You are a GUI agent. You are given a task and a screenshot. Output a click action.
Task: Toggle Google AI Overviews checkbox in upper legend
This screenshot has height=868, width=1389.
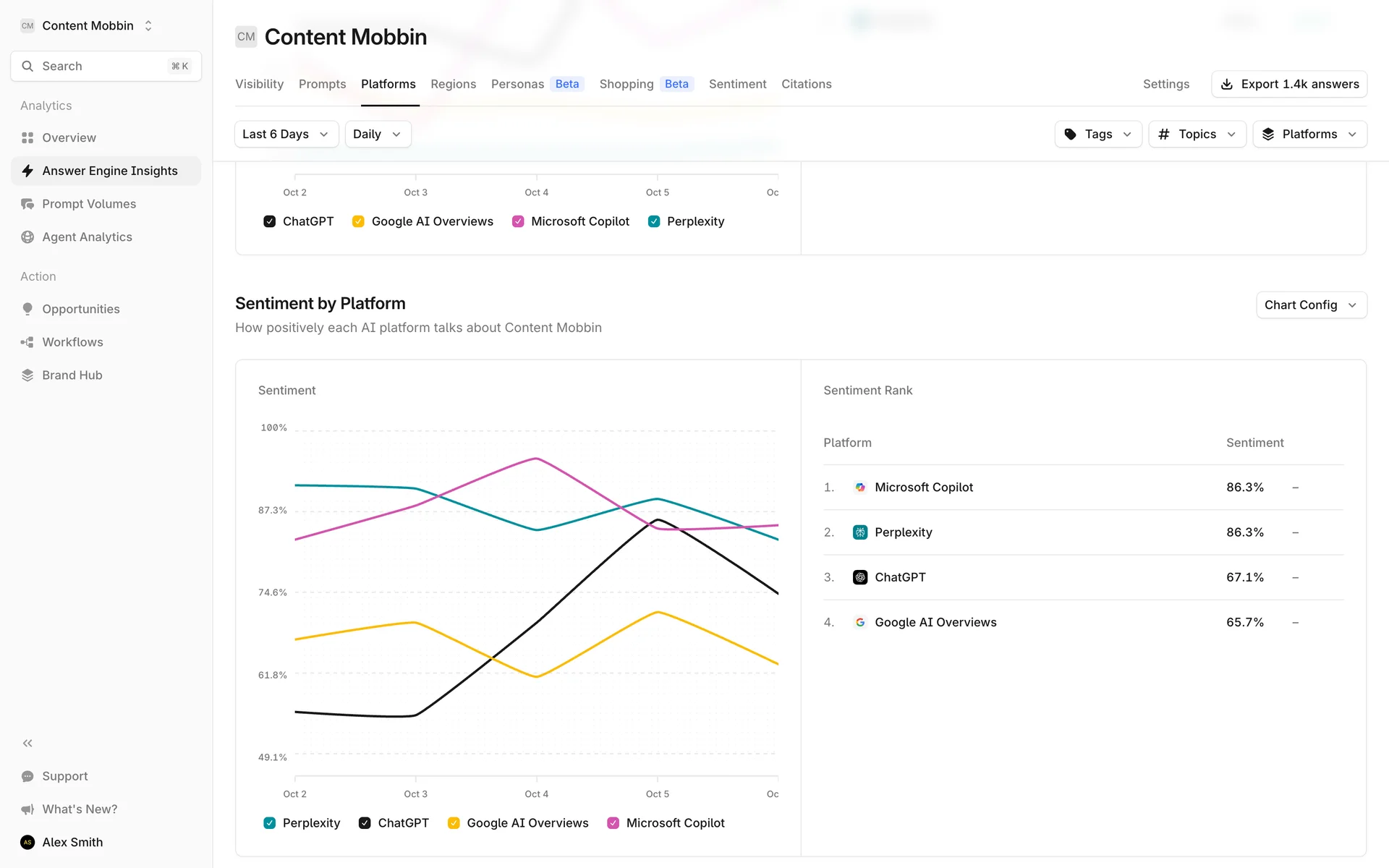(358, 221)
